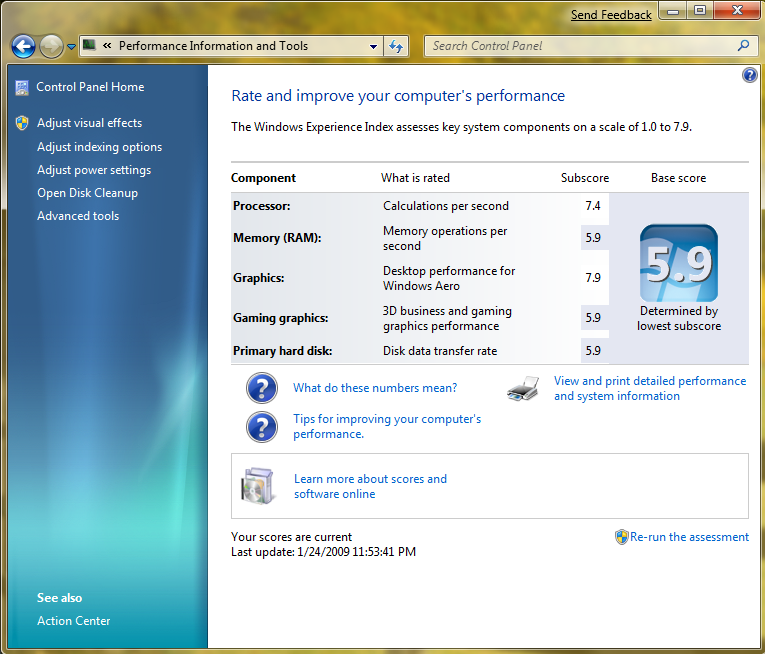This screenshot has height=654, width=765.
Task: Click the Performance monitor icon in address bar
Action: 89,45
